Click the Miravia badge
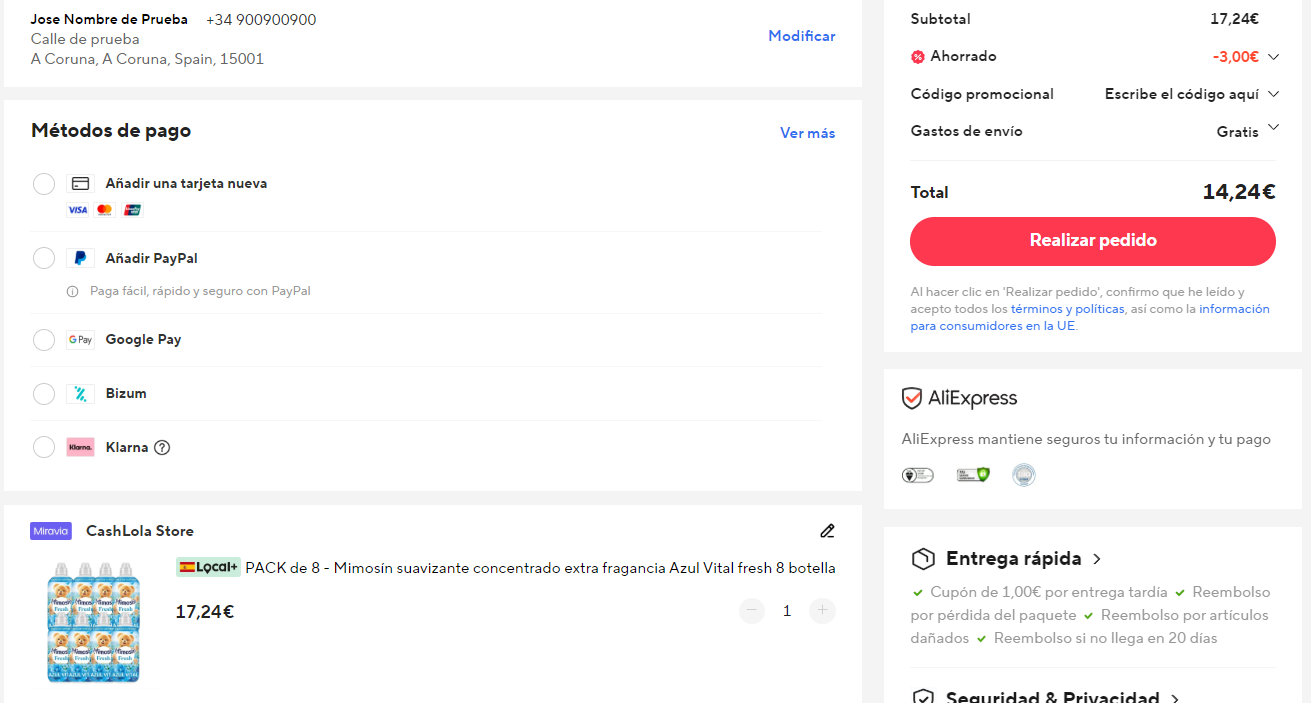 pyautogui.click(x=51, y=531)
